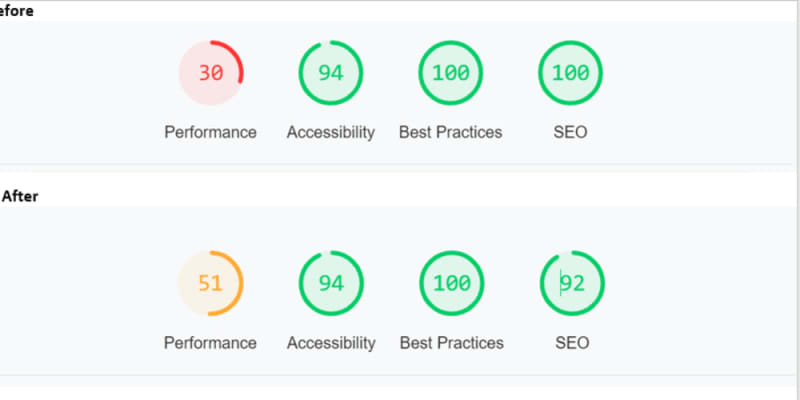Click the After heading text
Screen dimensions: 800x400
tap(20, 197)
